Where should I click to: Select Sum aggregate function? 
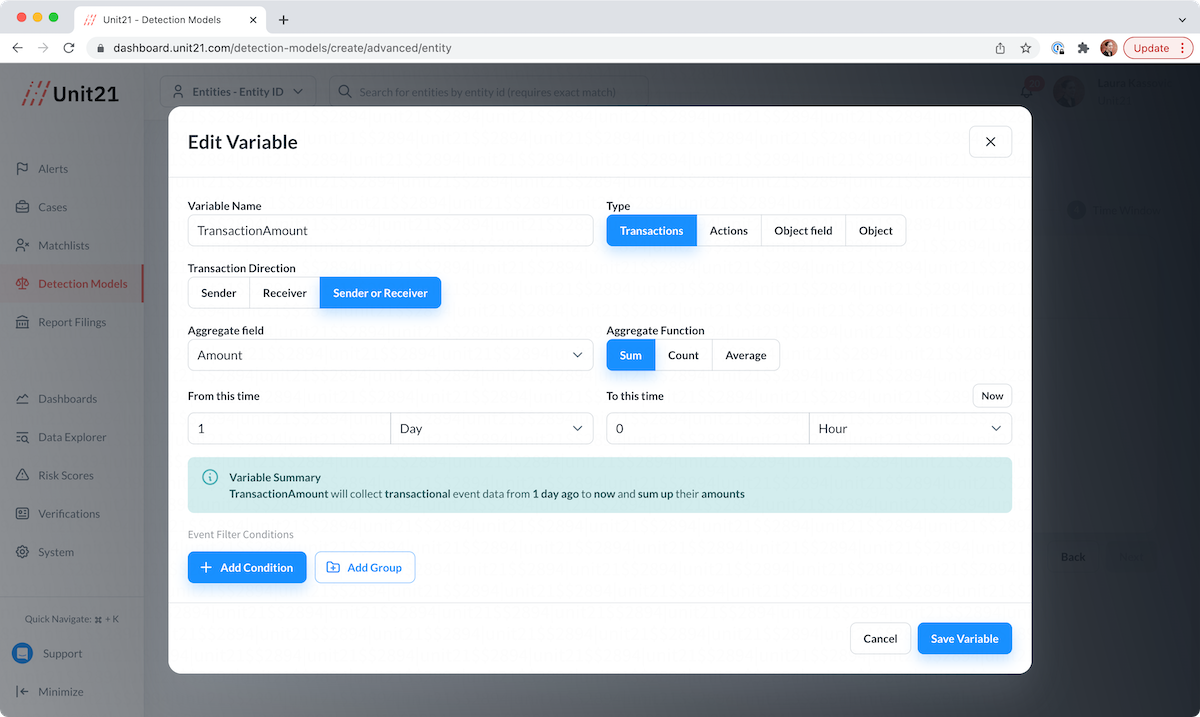pos(631,355)
